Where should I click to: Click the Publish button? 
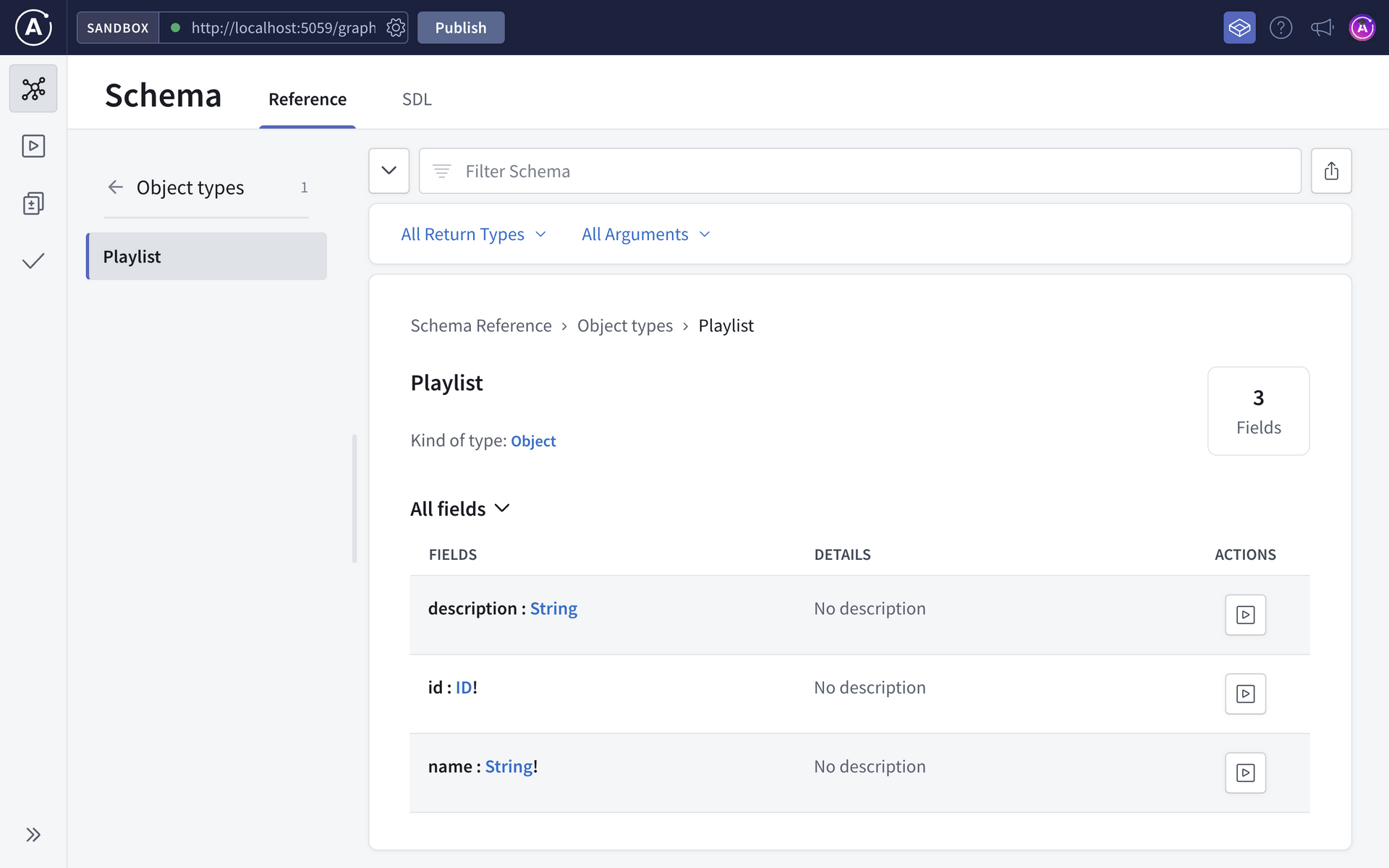[x=460, y=27]
